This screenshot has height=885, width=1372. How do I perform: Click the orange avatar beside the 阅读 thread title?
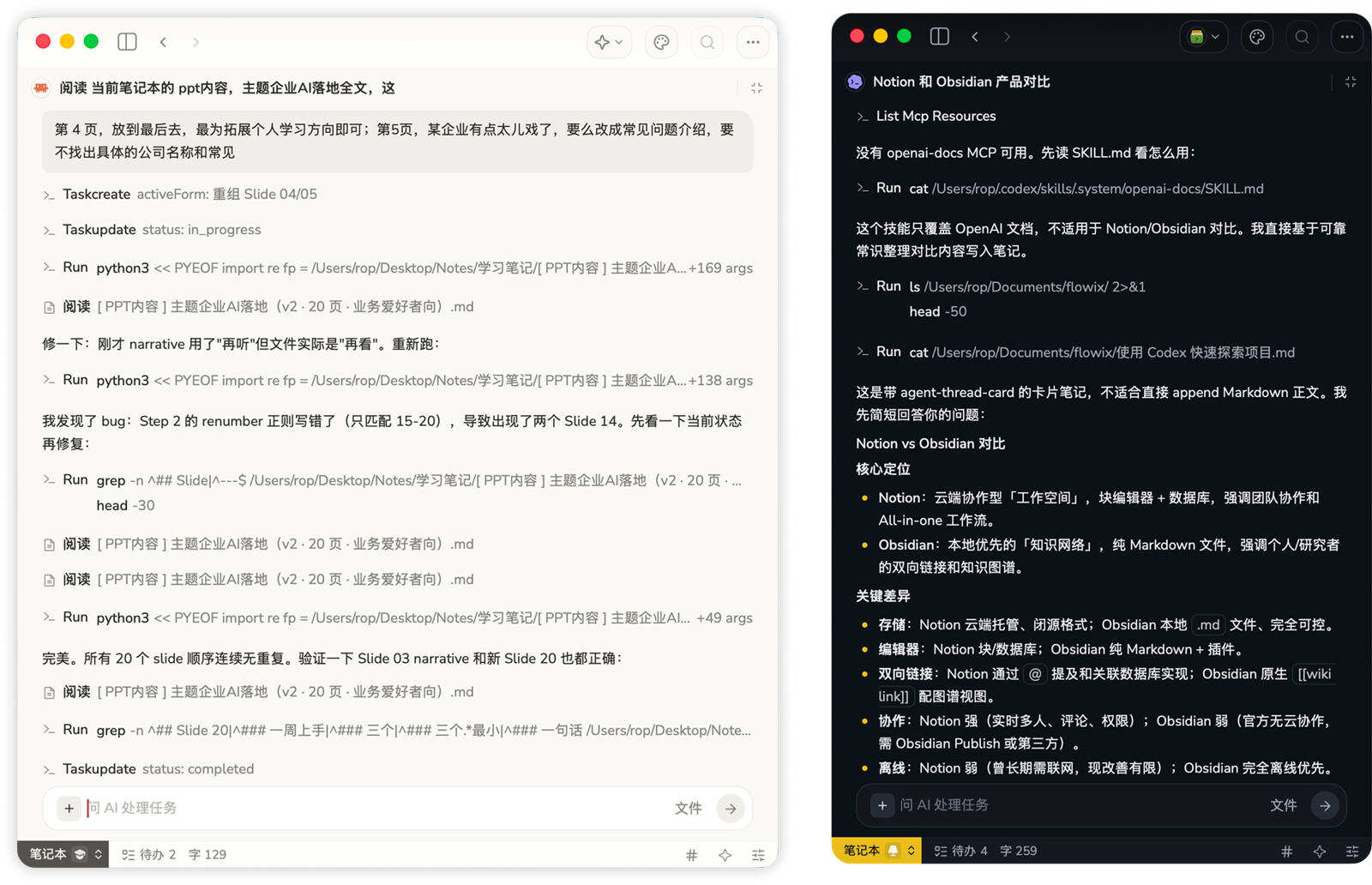tap(41, 87)
